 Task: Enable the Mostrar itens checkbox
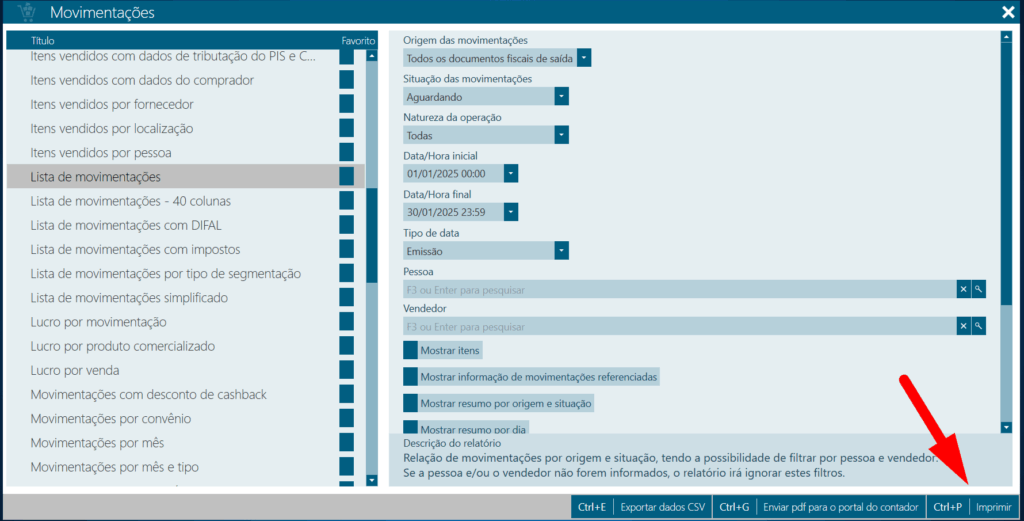(410, 350)
